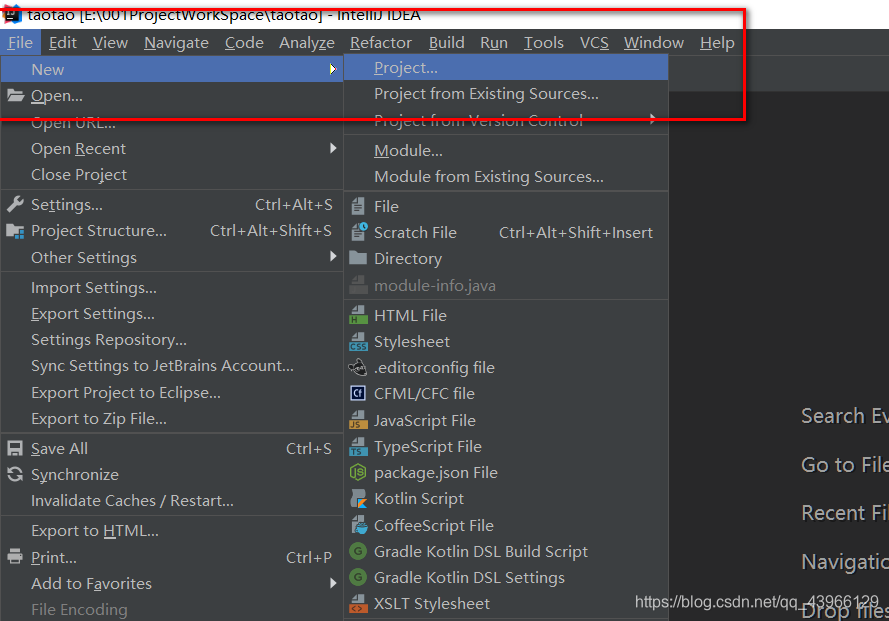Image resolution: width=889 pixels, height=621 pixels.
Task: Click the Print printer icon
Action: pyautogui.click(x=15, y=556)
